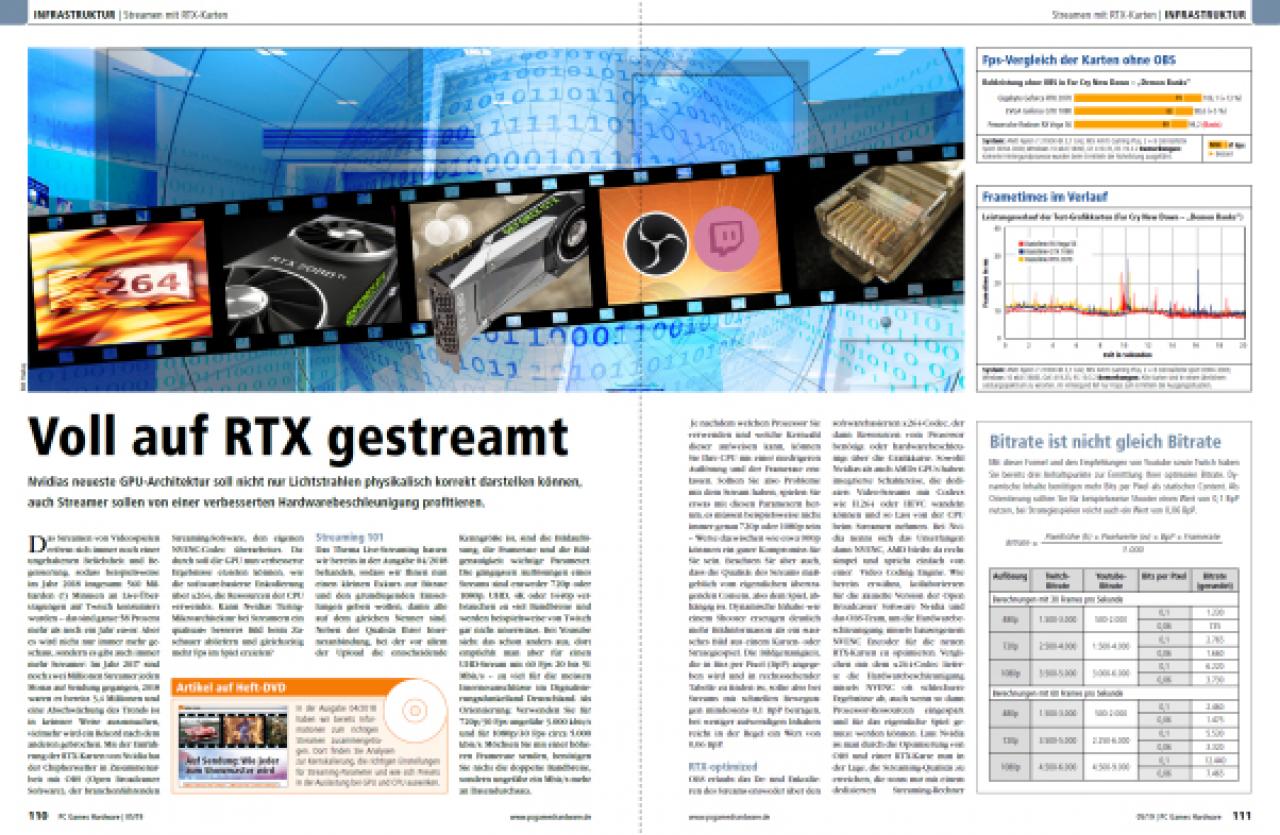Click the 'Bitrate ist nicht gleich Bitrate' title
The height and width of the screenshot is (835, 1280).
pos(1105,441)
